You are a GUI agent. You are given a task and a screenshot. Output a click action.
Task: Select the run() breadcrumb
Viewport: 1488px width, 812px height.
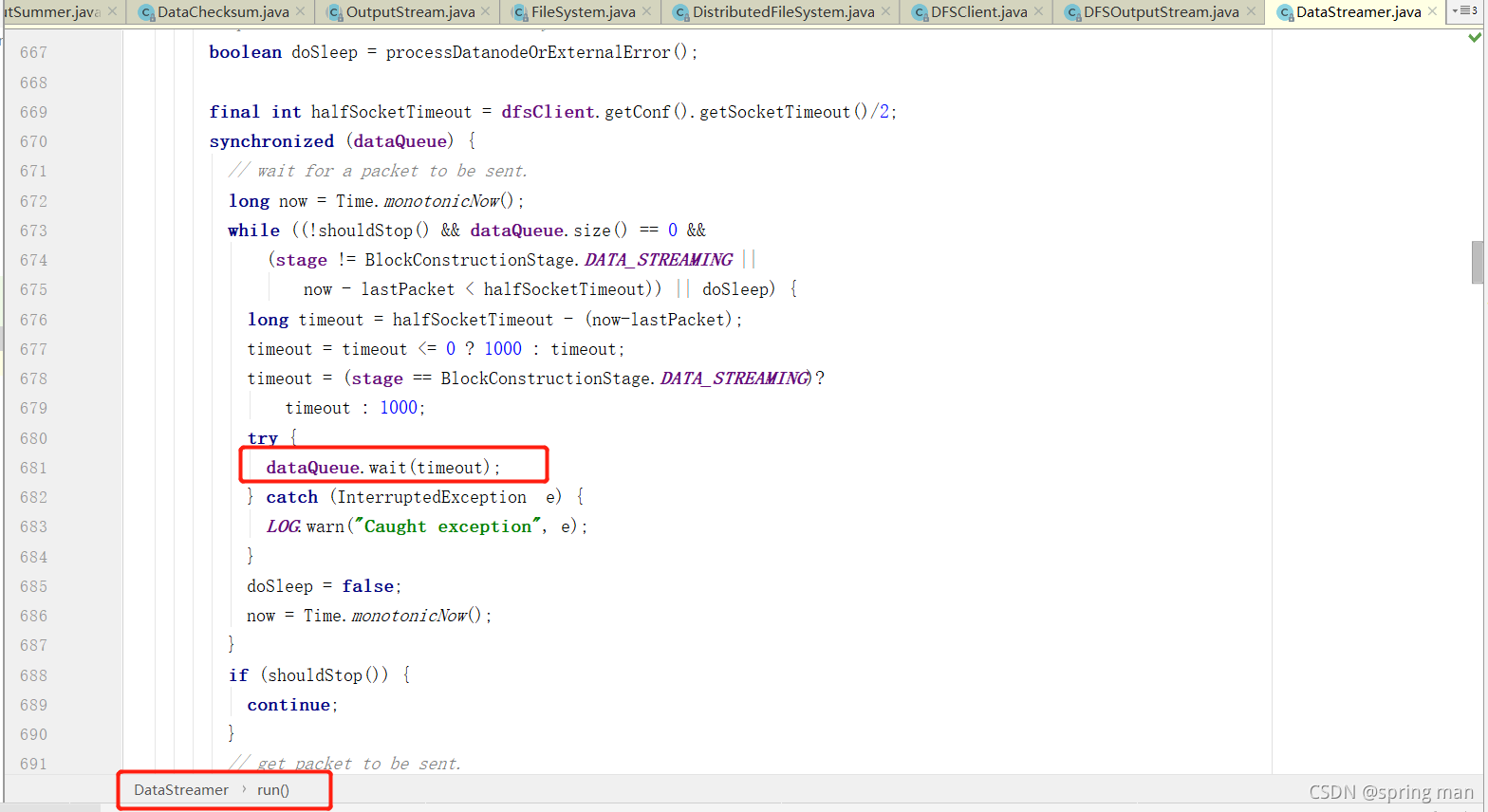pos(273,790)
